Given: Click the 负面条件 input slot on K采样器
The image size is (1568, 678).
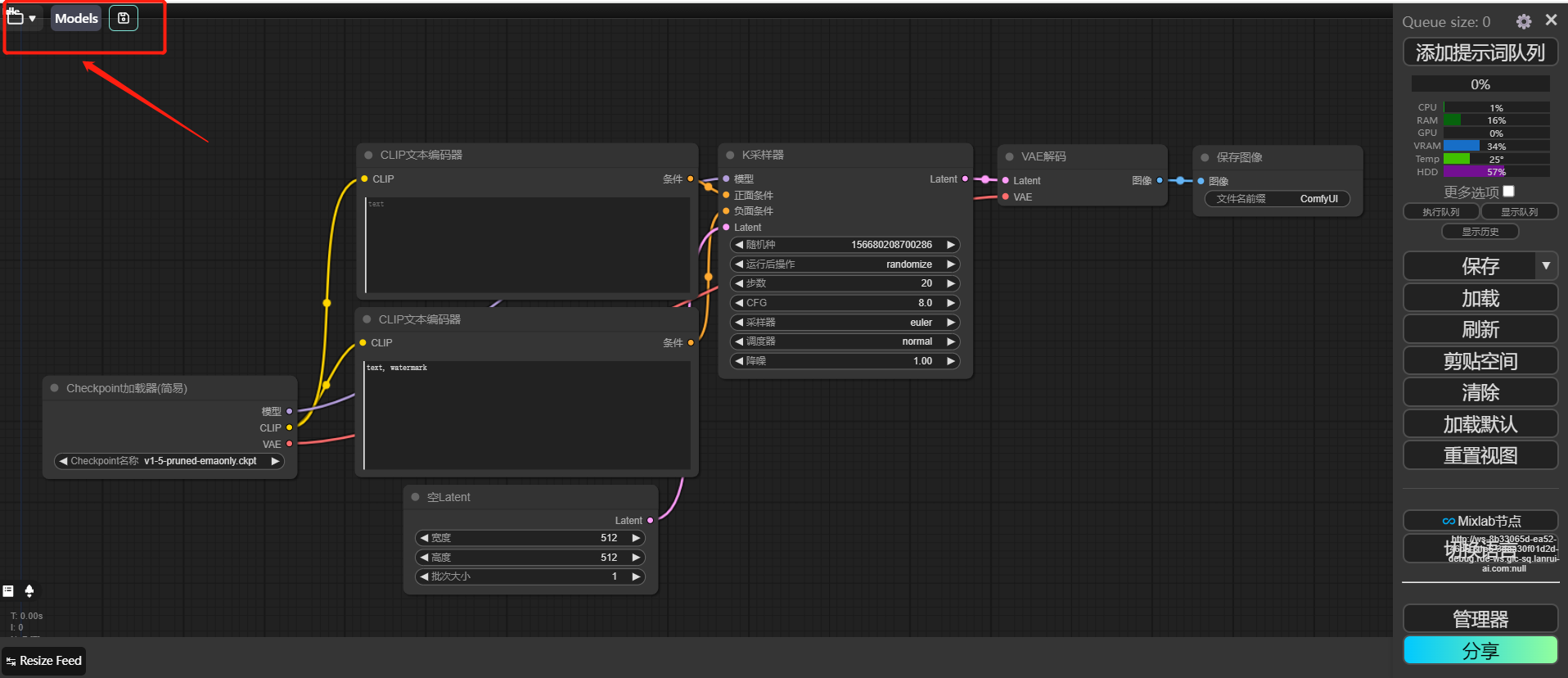Looking at the screenshot, I should 726,210.
